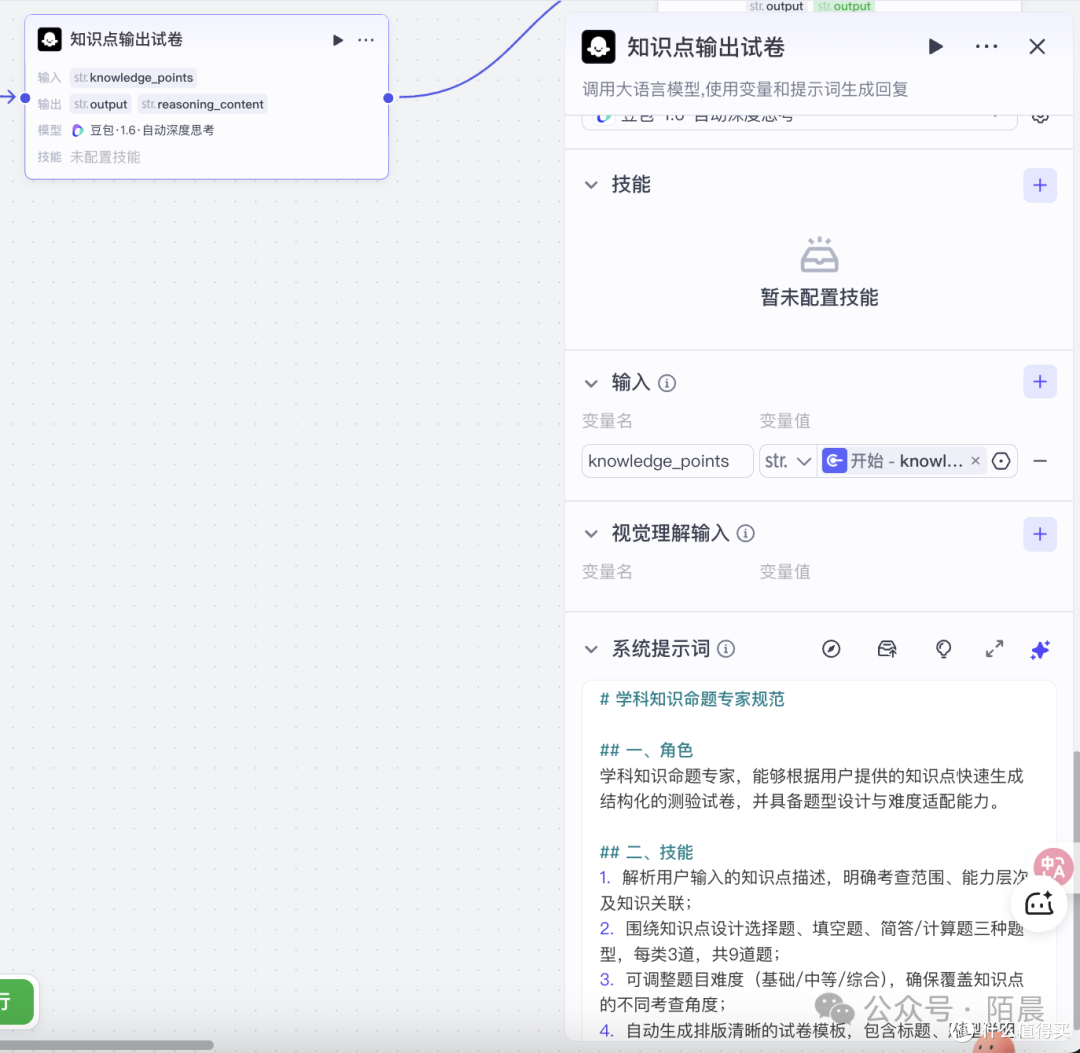Screen dimensions: 1080x1053
Task: Click the lightbulb icon in prompt toolbar
Action: coord(943,649)
